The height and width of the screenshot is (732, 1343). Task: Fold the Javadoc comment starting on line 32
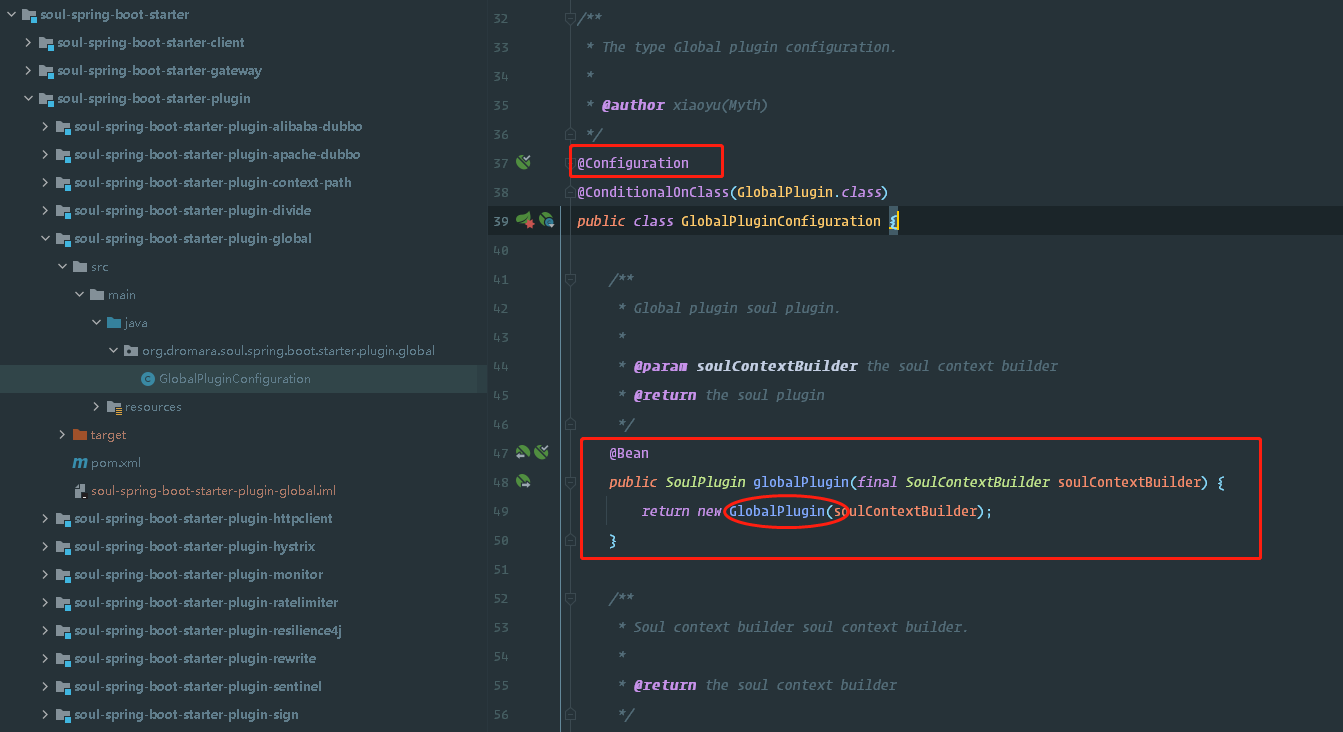click(x=570, y=18)
